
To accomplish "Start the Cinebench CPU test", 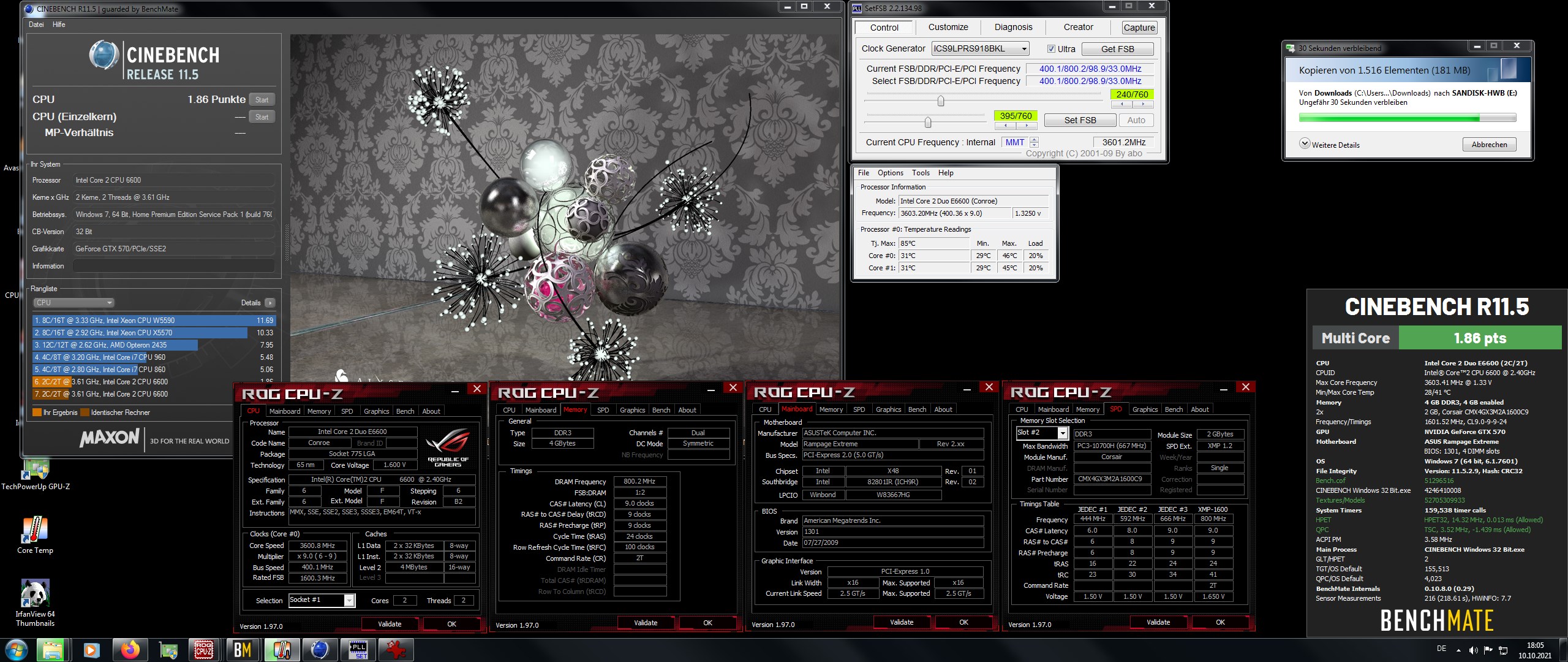I will [262, 100].
